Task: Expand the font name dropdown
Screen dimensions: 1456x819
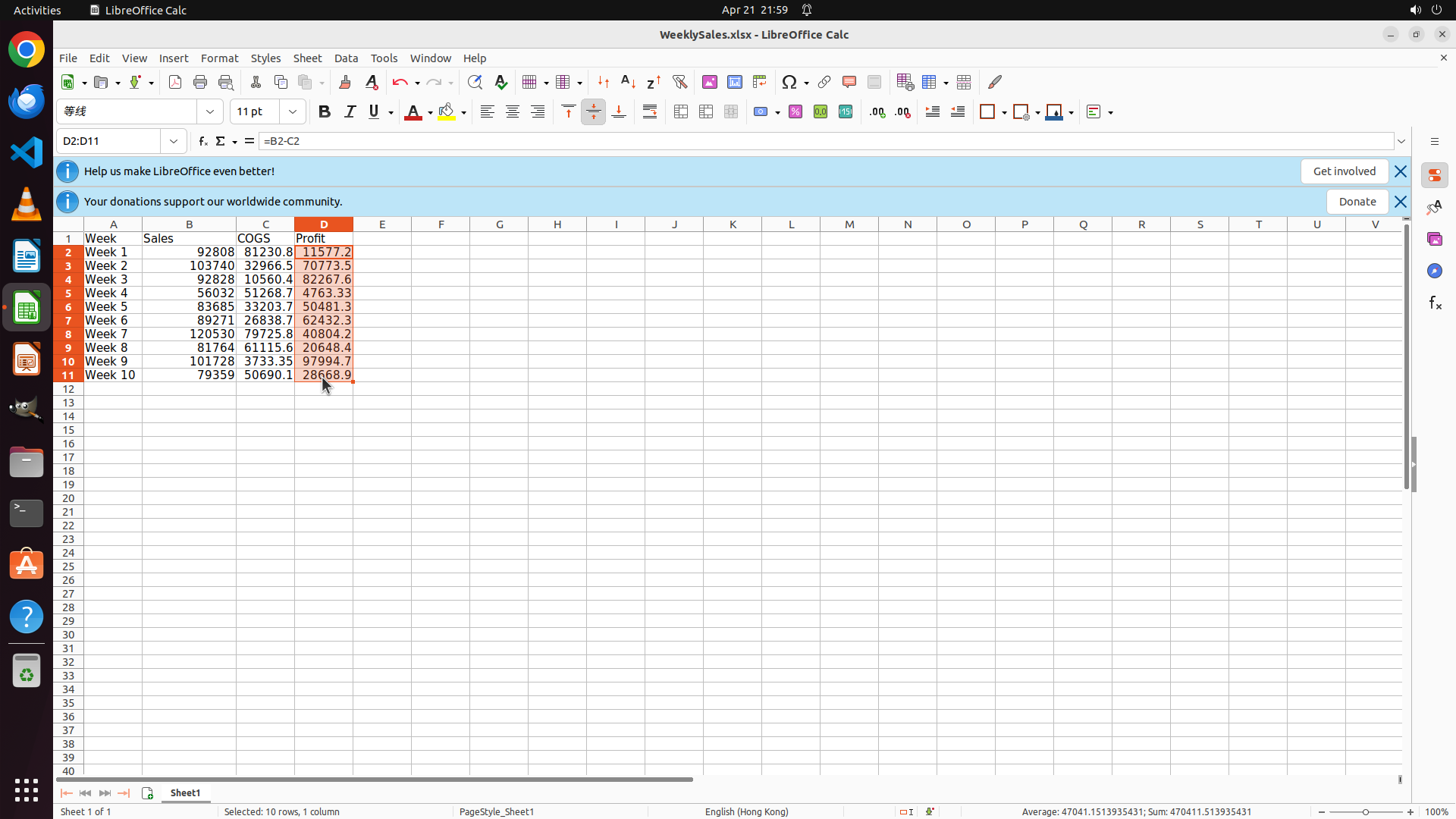Action: (x=210, y=112)
